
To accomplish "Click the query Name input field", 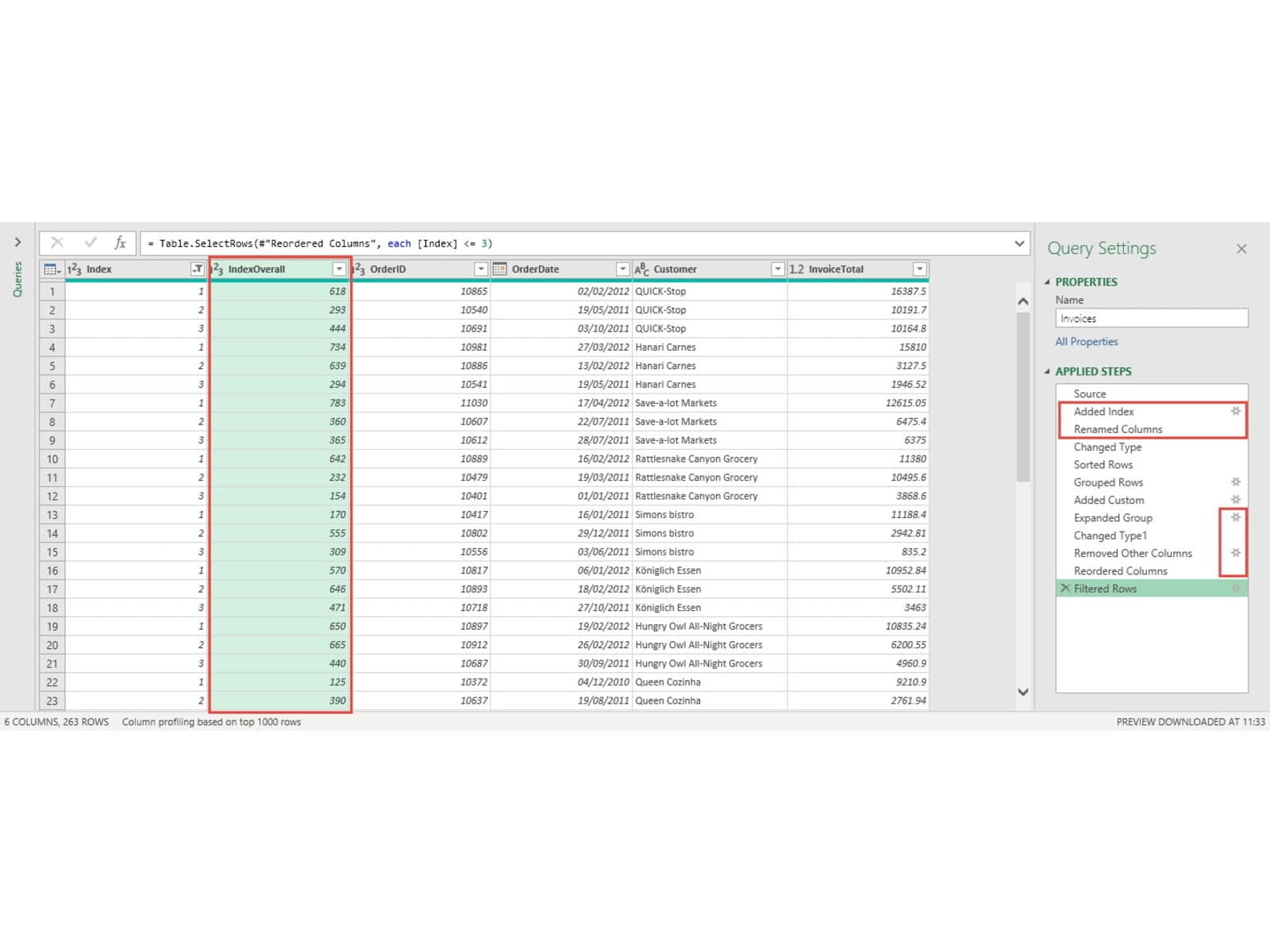I will click(1151, 318).
